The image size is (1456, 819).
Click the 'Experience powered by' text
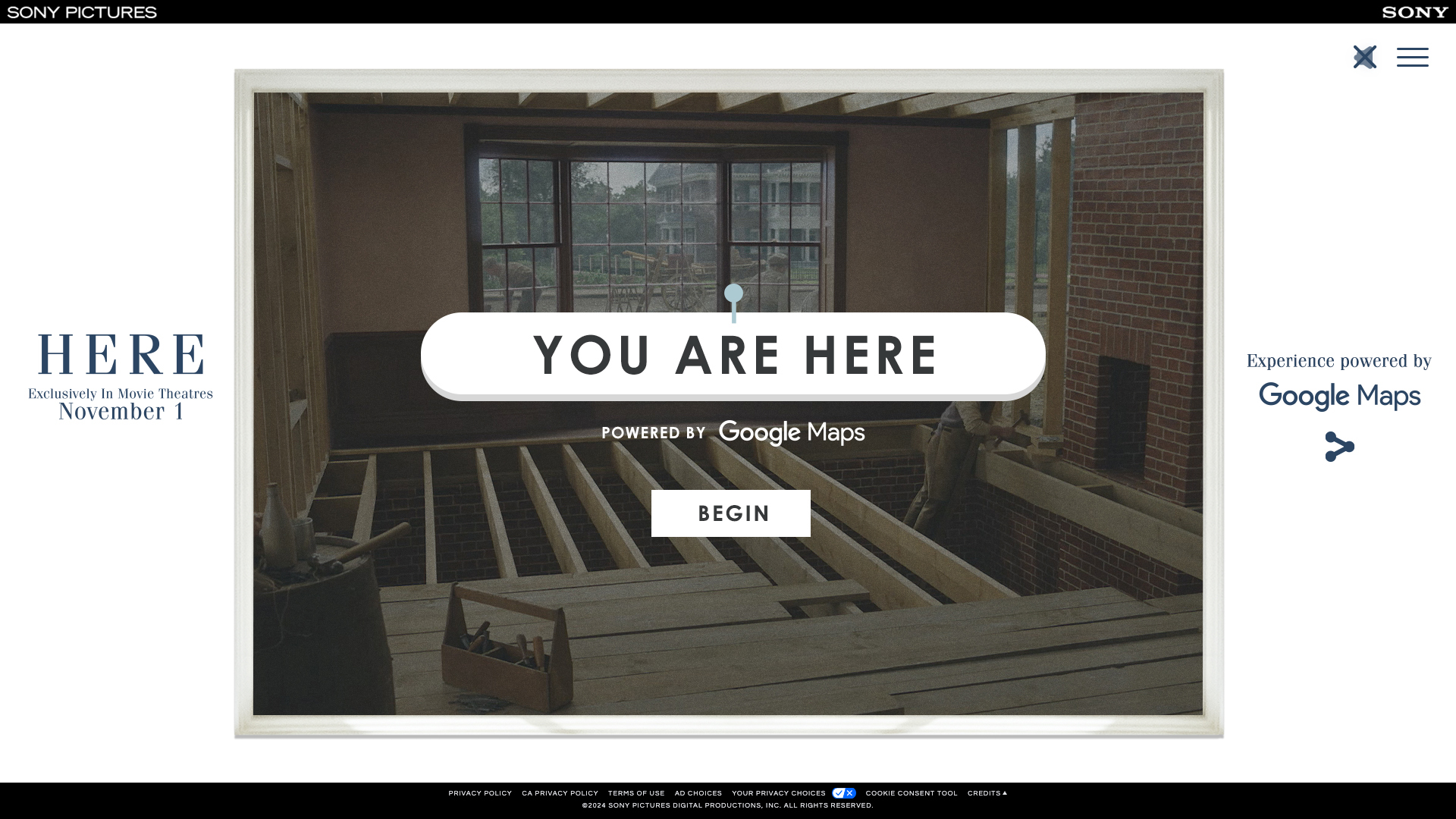click(1339, 361)
